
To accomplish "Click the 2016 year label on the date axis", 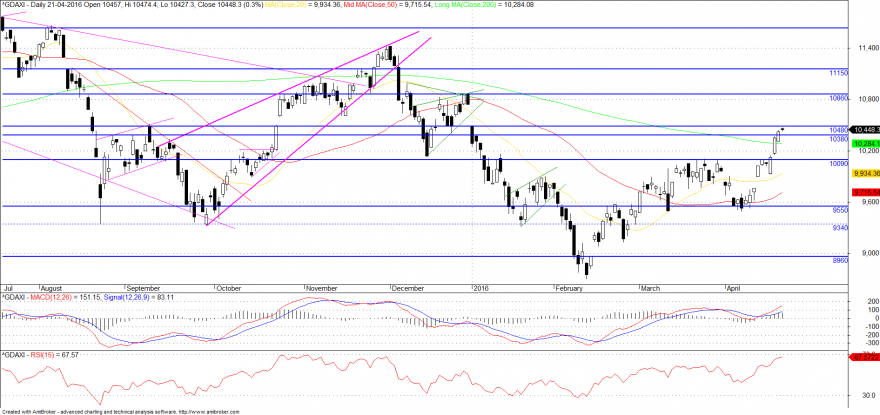I will (481, 288).
